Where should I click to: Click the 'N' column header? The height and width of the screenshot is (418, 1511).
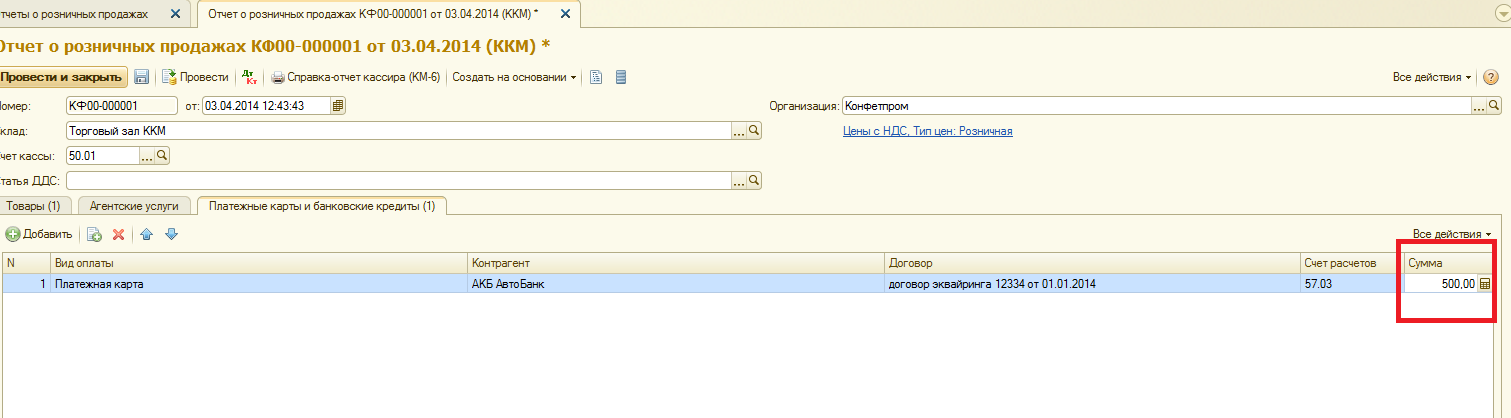pyautogui.click(x=26, y=263)
